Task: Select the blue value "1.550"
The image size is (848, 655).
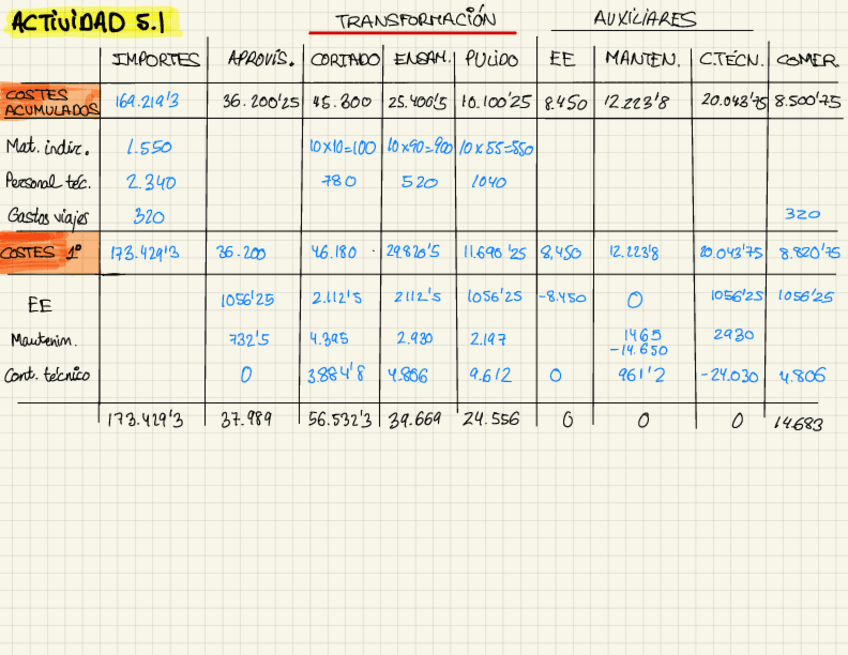Action: click(x=149, y=147)
